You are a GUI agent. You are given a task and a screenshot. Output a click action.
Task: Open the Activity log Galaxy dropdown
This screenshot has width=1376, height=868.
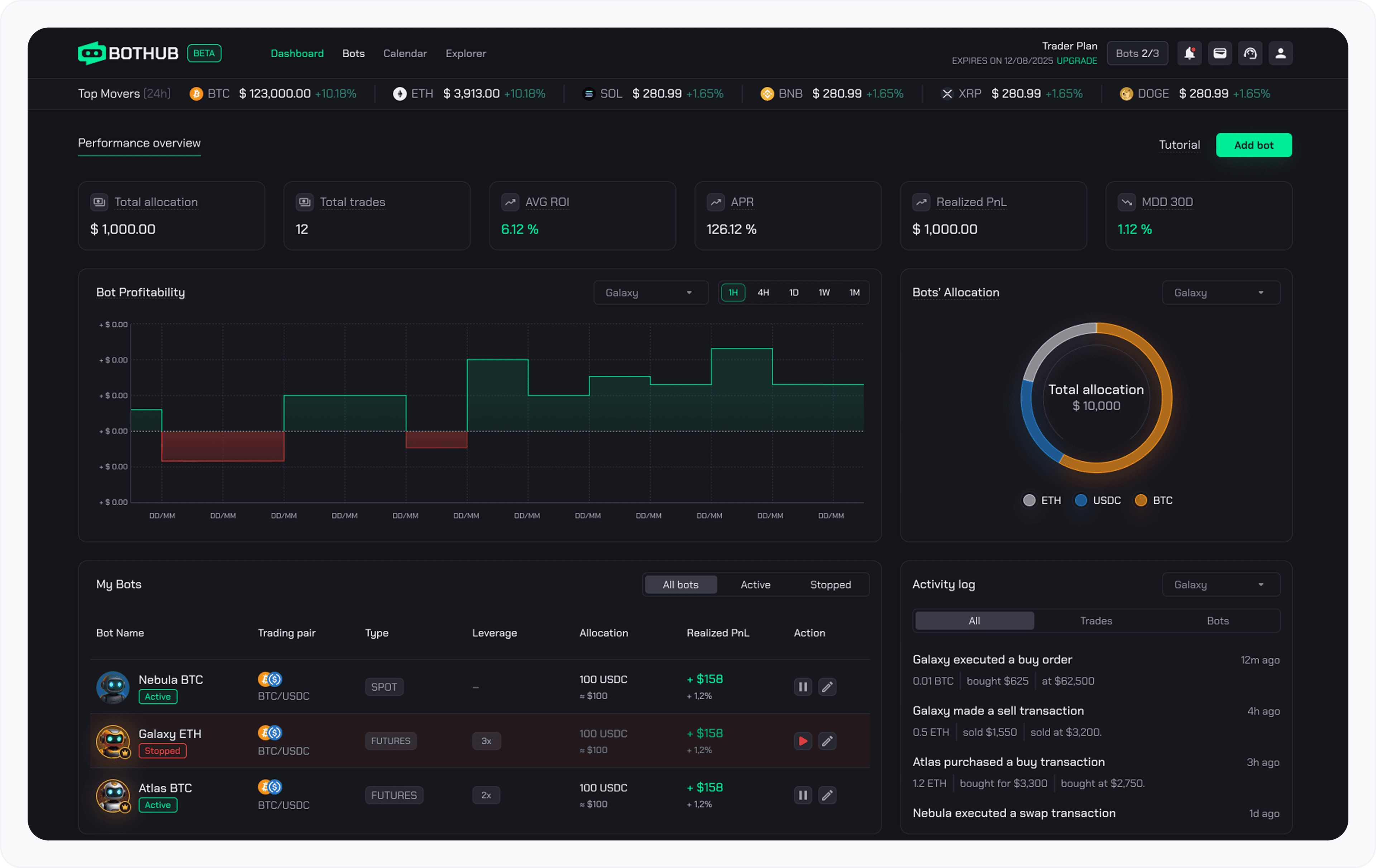(1220, 584)
